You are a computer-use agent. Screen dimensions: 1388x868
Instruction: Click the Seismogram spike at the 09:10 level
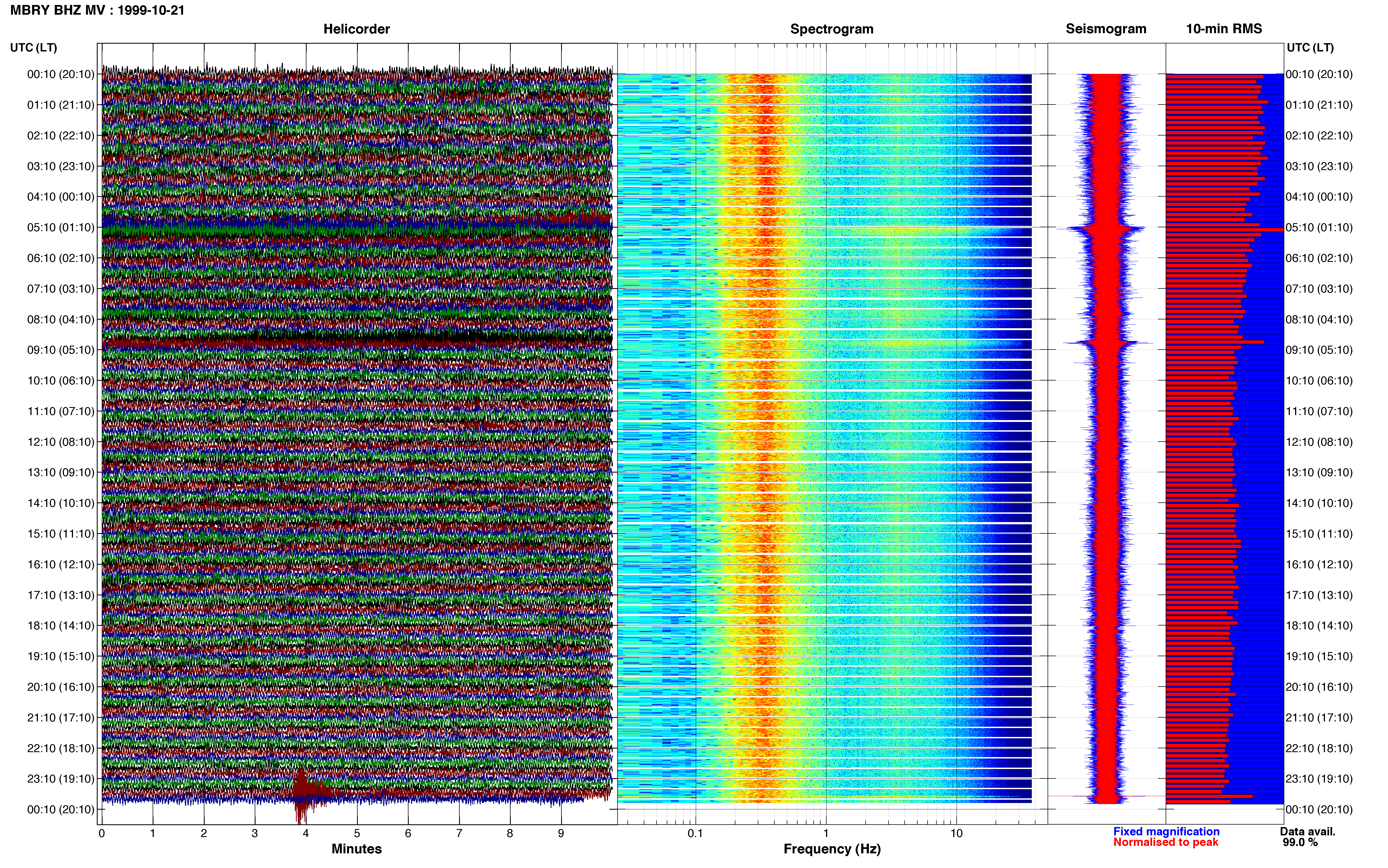pos(1108,343)
